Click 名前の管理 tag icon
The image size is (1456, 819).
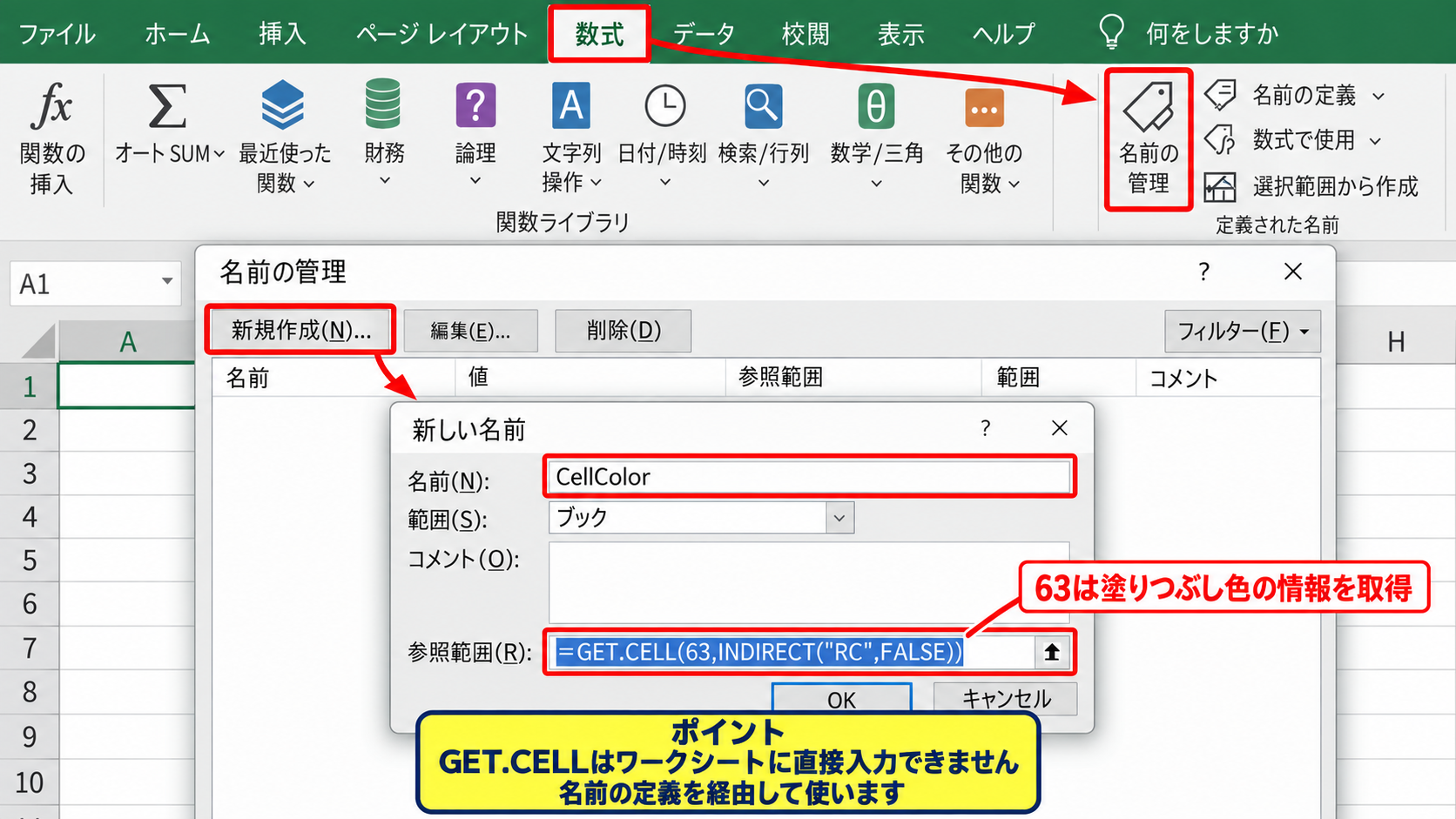1149,106
